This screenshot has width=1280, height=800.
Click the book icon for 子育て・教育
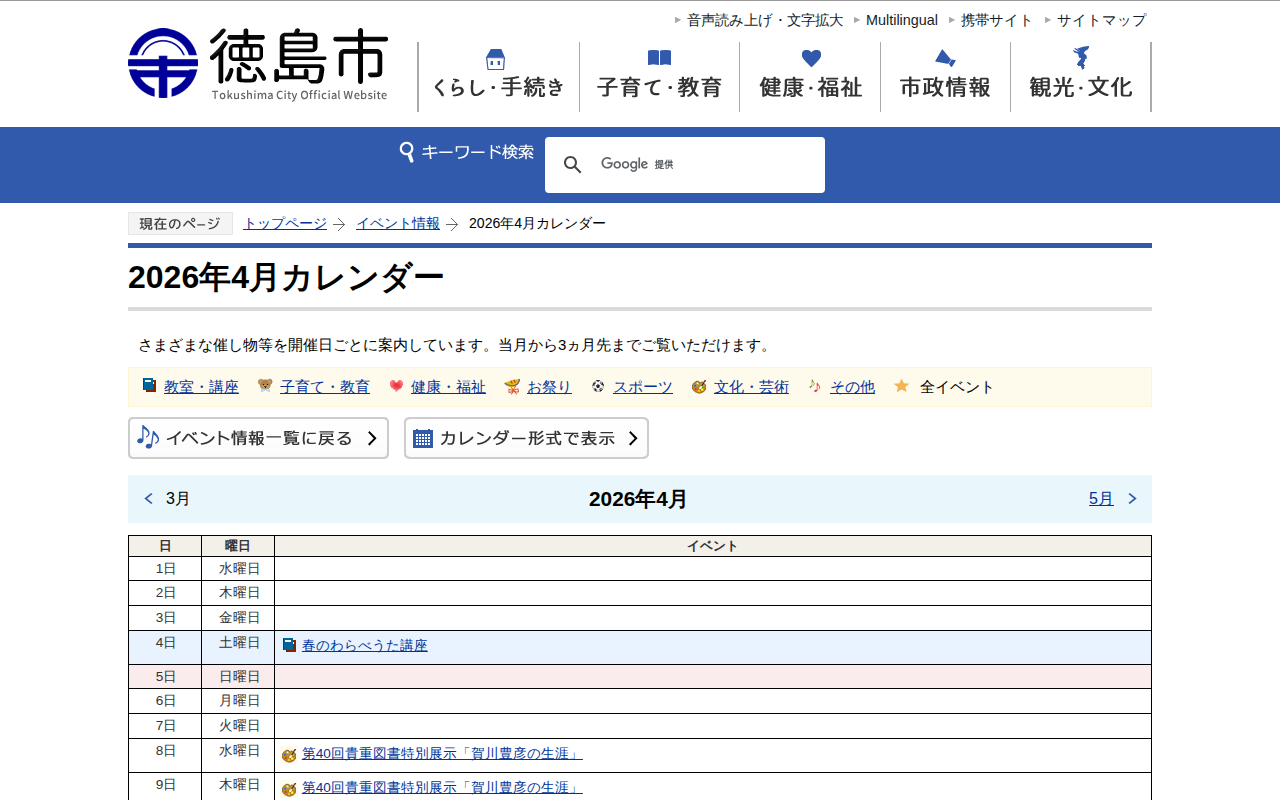659,58
